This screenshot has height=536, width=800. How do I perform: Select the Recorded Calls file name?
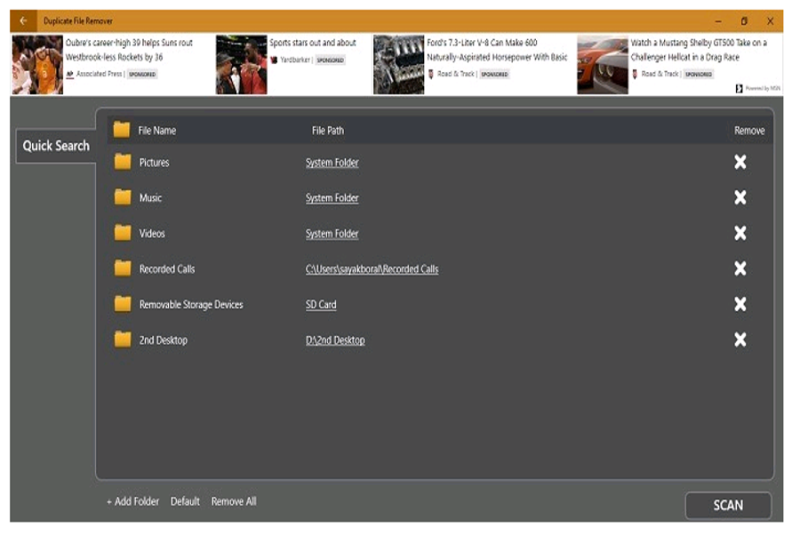(167, 269)
